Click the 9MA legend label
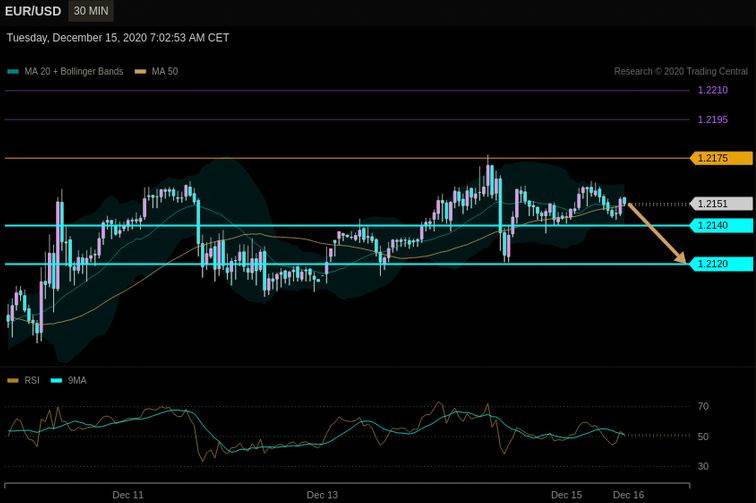Screen dimensions: 756x503 click(x=77, y=381)
